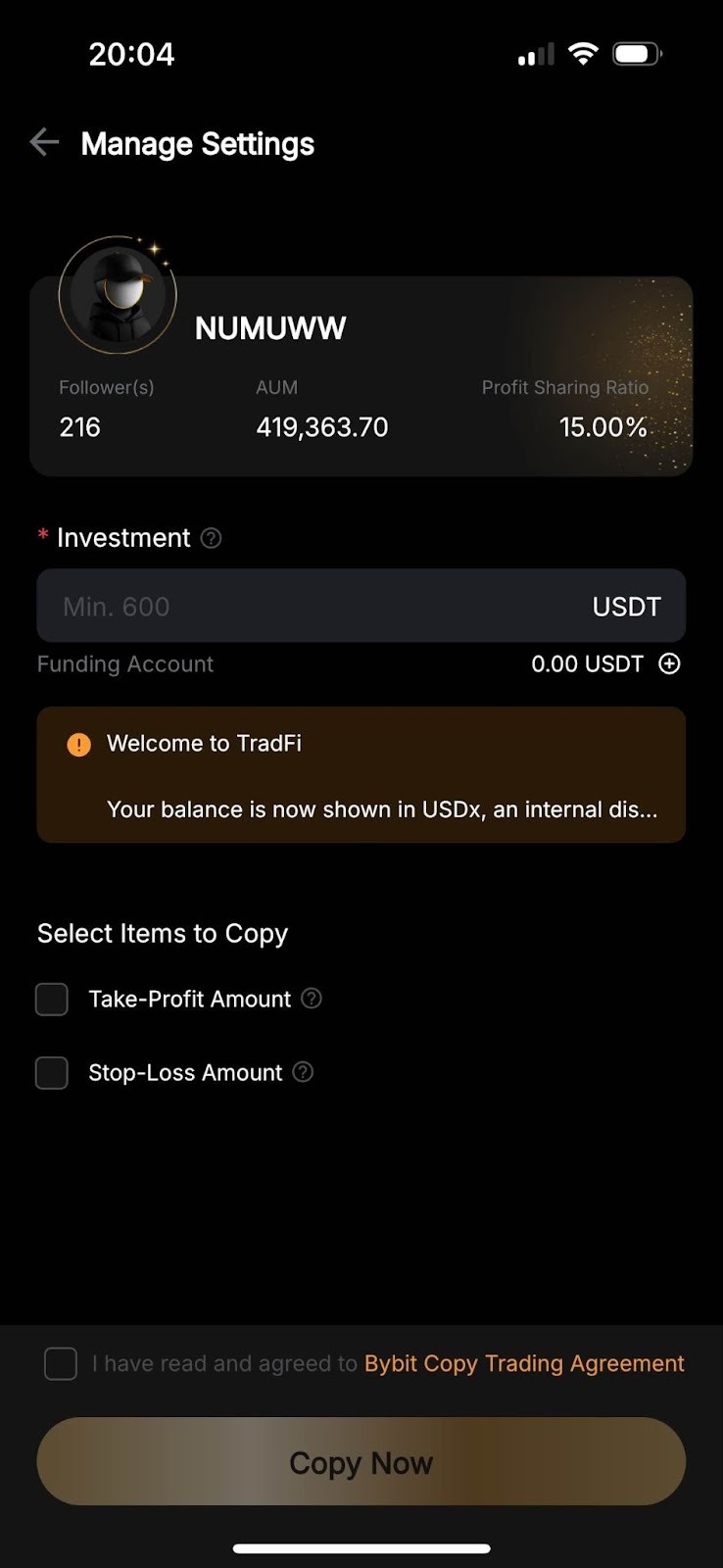This screenshot has height=1568, width=723.
Task: Tap the cellular signal icon
Action: pos(536,55)
